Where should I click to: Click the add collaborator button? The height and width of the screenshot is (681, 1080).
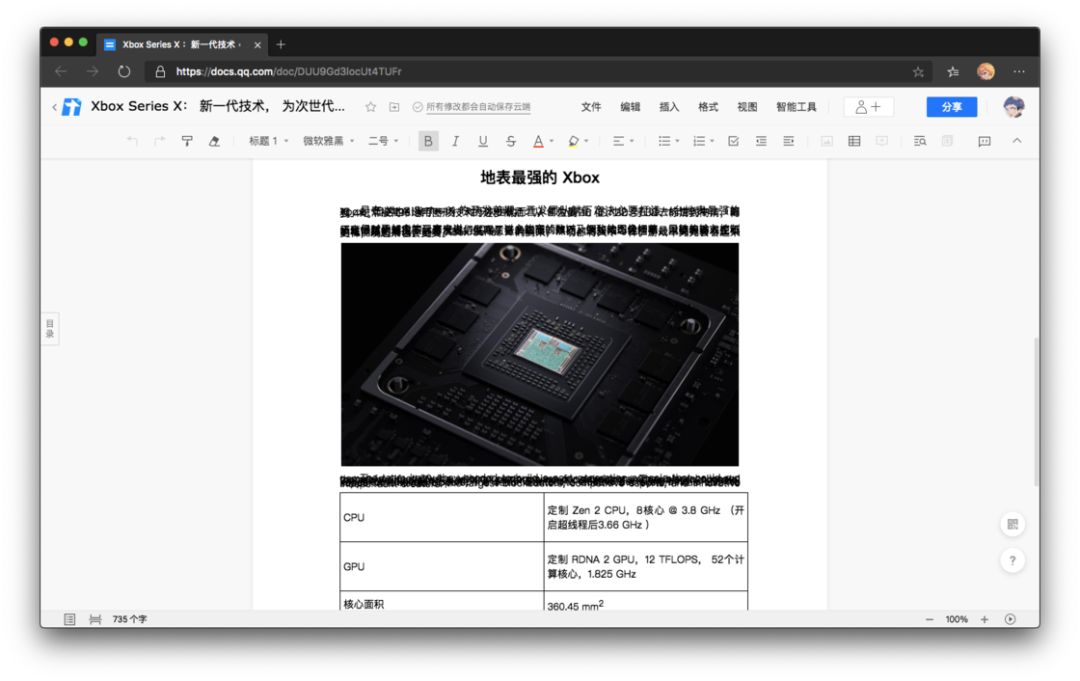point(869,107)
